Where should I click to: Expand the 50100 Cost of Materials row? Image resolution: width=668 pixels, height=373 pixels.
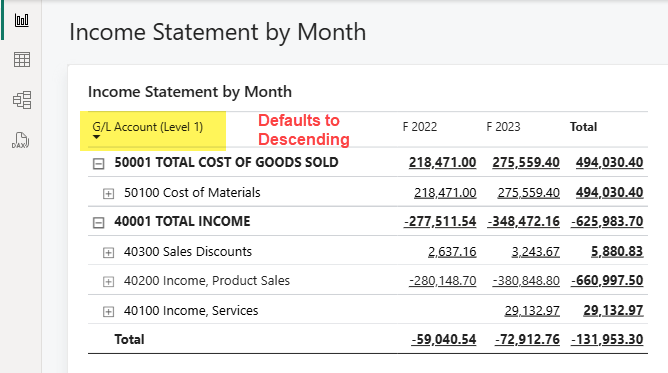click(x=108, y=194)
